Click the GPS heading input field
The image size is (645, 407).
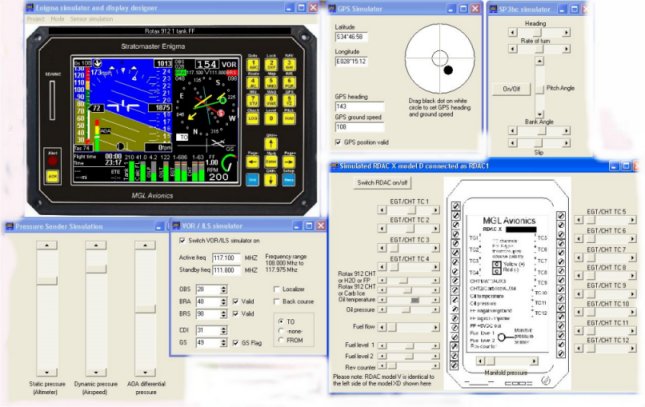tap(360, 107)
